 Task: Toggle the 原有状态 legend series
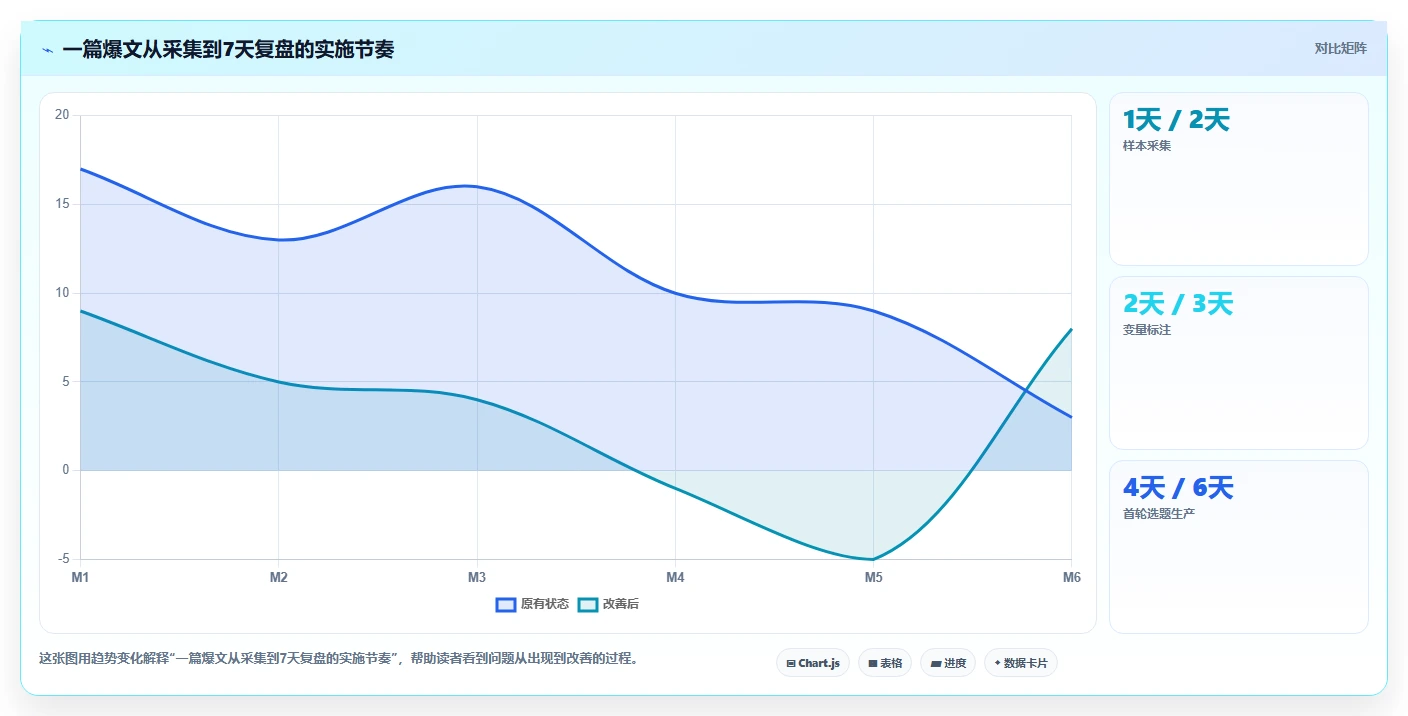532,604
